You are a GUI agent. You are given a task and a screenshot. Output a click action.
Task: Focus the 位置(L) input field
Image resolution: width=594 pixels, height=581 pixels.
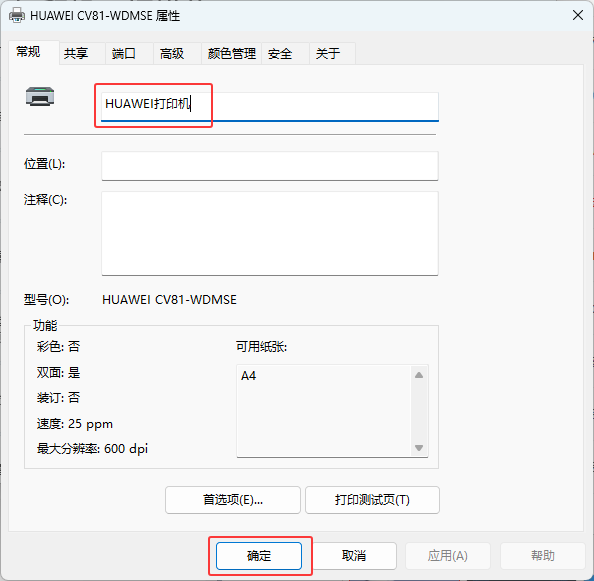point(270,166)
